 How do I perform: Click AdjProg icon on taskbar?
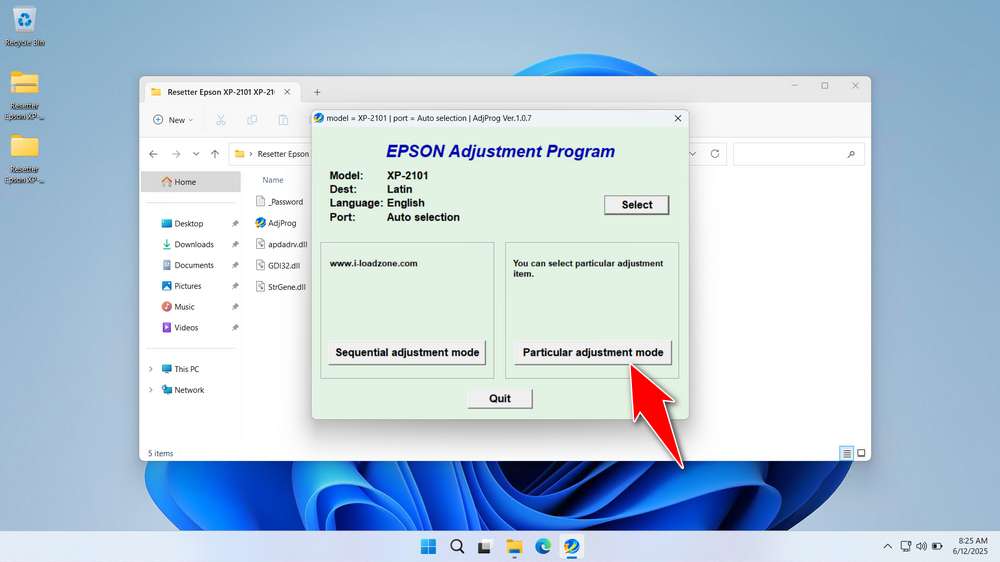click(x=571, y=547)
